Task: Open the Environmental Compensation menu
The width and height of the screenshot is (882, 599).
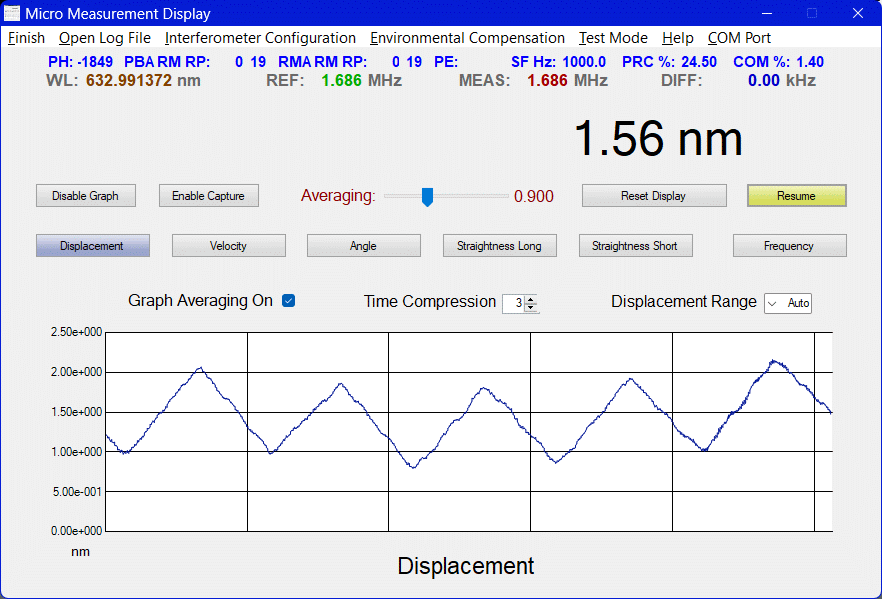Action: pos(467,38)
